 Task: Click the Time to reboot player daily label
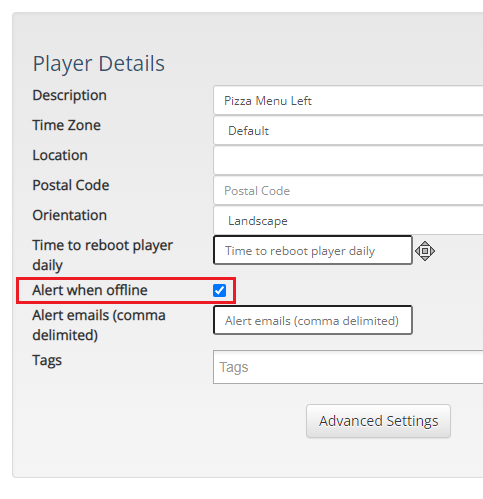coord(102,255)
